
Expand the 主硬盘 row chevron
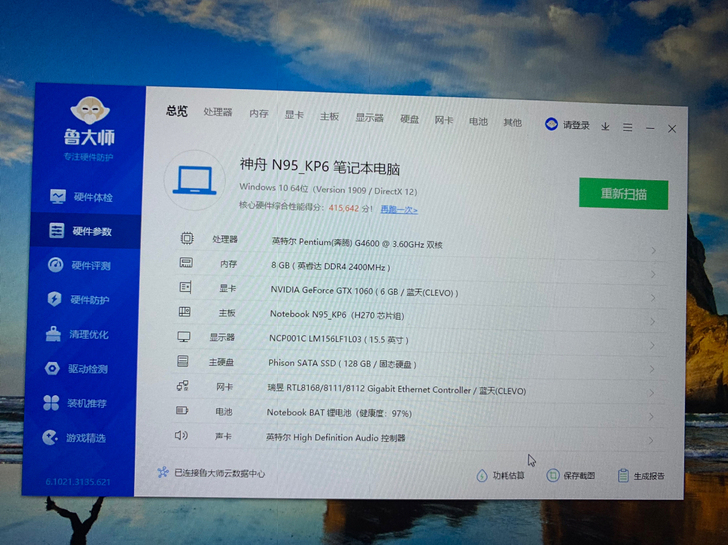[x=652, y=370]
